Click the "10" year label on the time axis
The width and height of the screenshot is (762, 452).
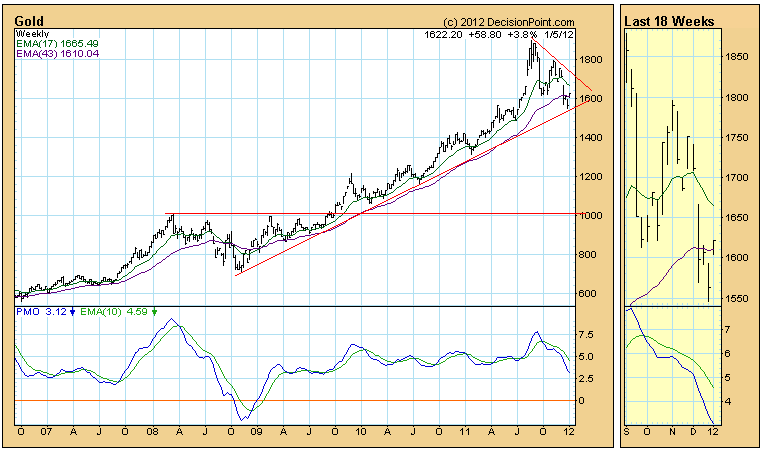coord(361,432)
